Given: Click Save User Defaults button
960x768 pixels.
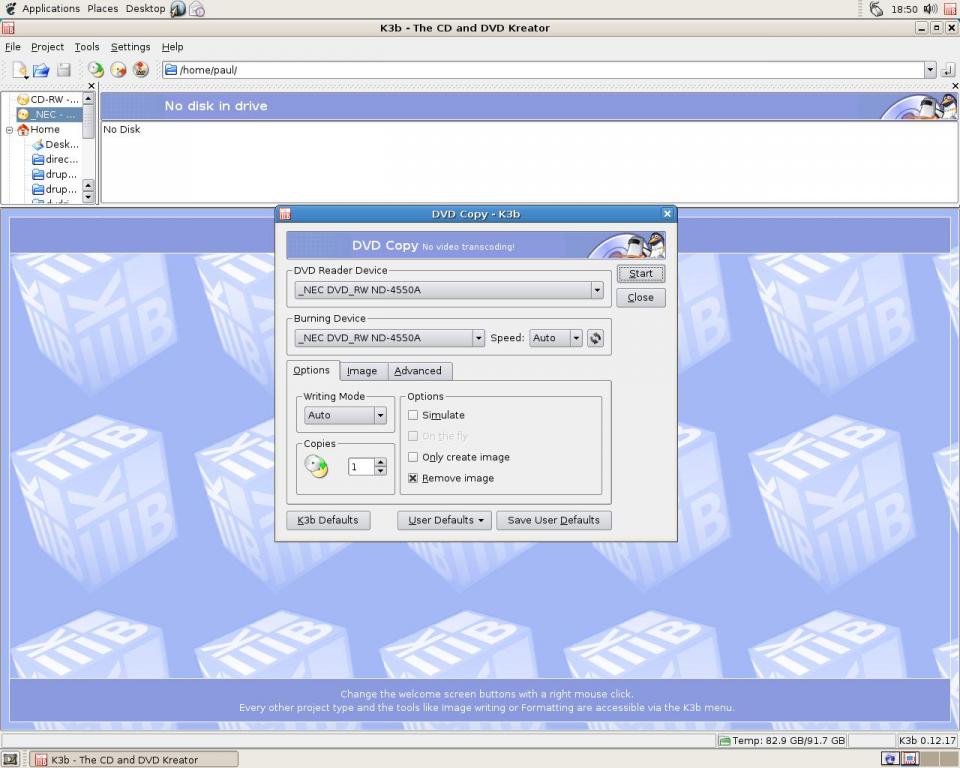Looking at the screenshot, I should pyautogui.click(x=553, y=521).
